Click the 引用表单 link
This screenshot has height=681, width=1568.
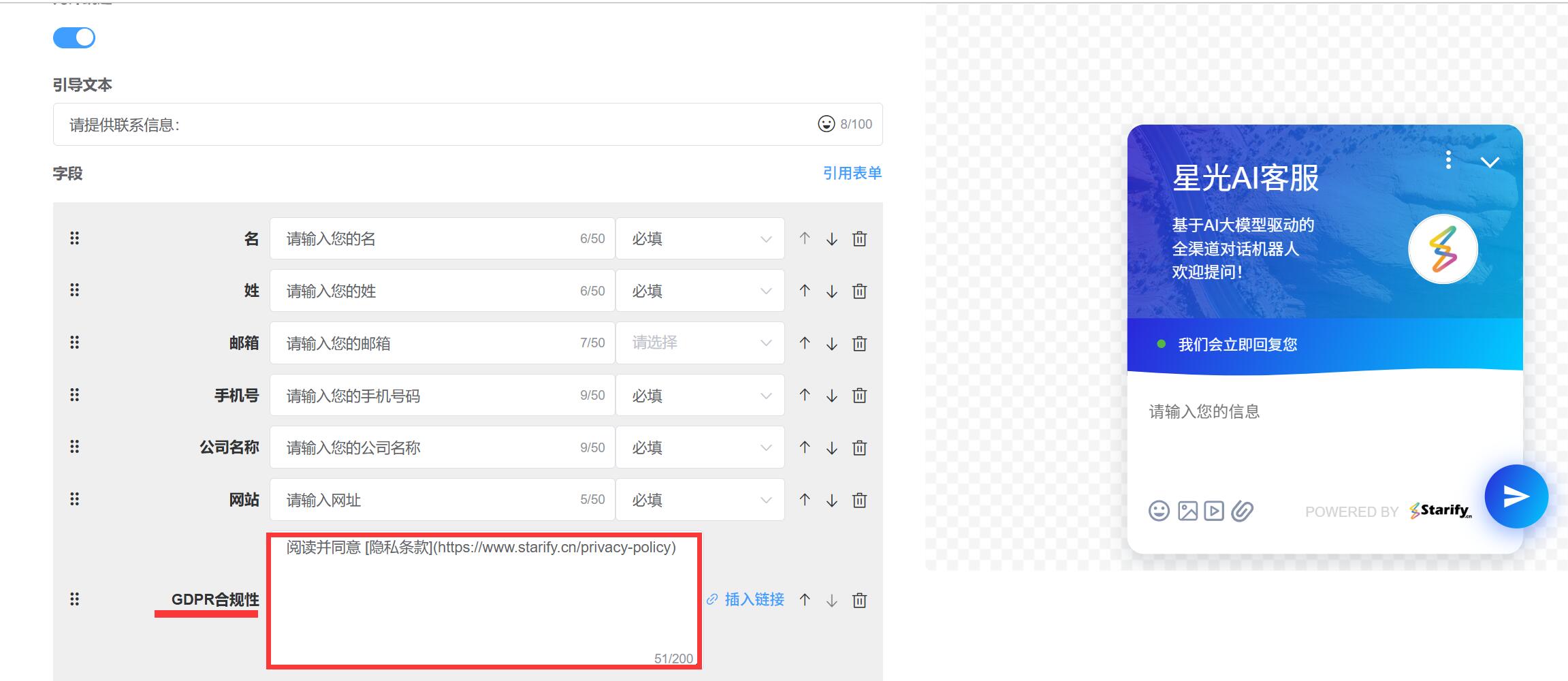click(x=852, y=173)
